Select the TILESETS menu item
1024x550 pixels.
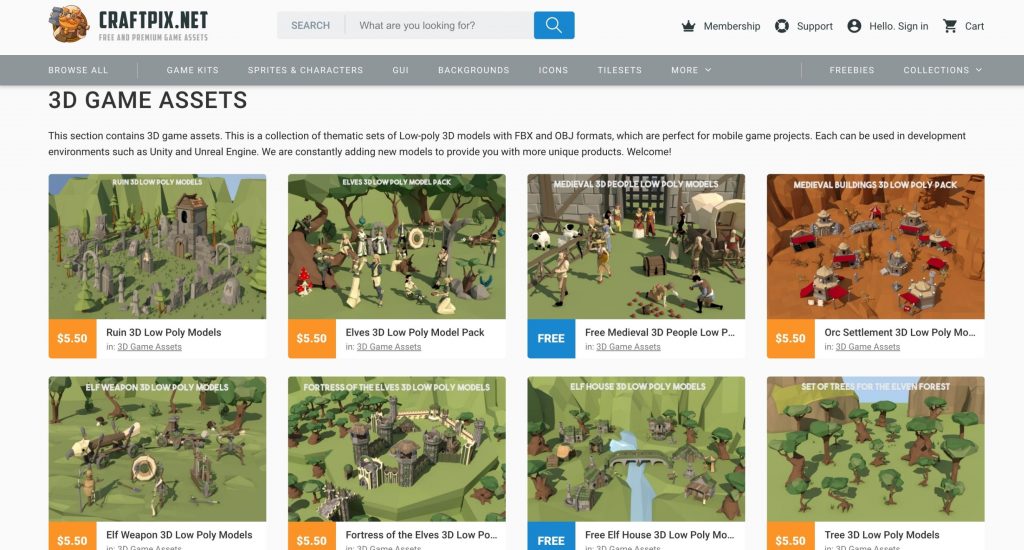point(619,70)
